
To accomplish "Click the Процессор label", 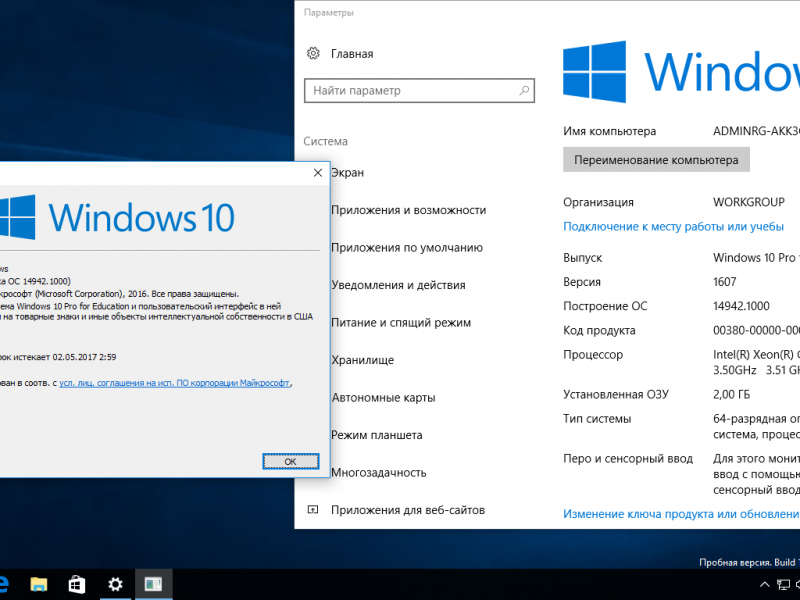I will click(x=593, y=355).
